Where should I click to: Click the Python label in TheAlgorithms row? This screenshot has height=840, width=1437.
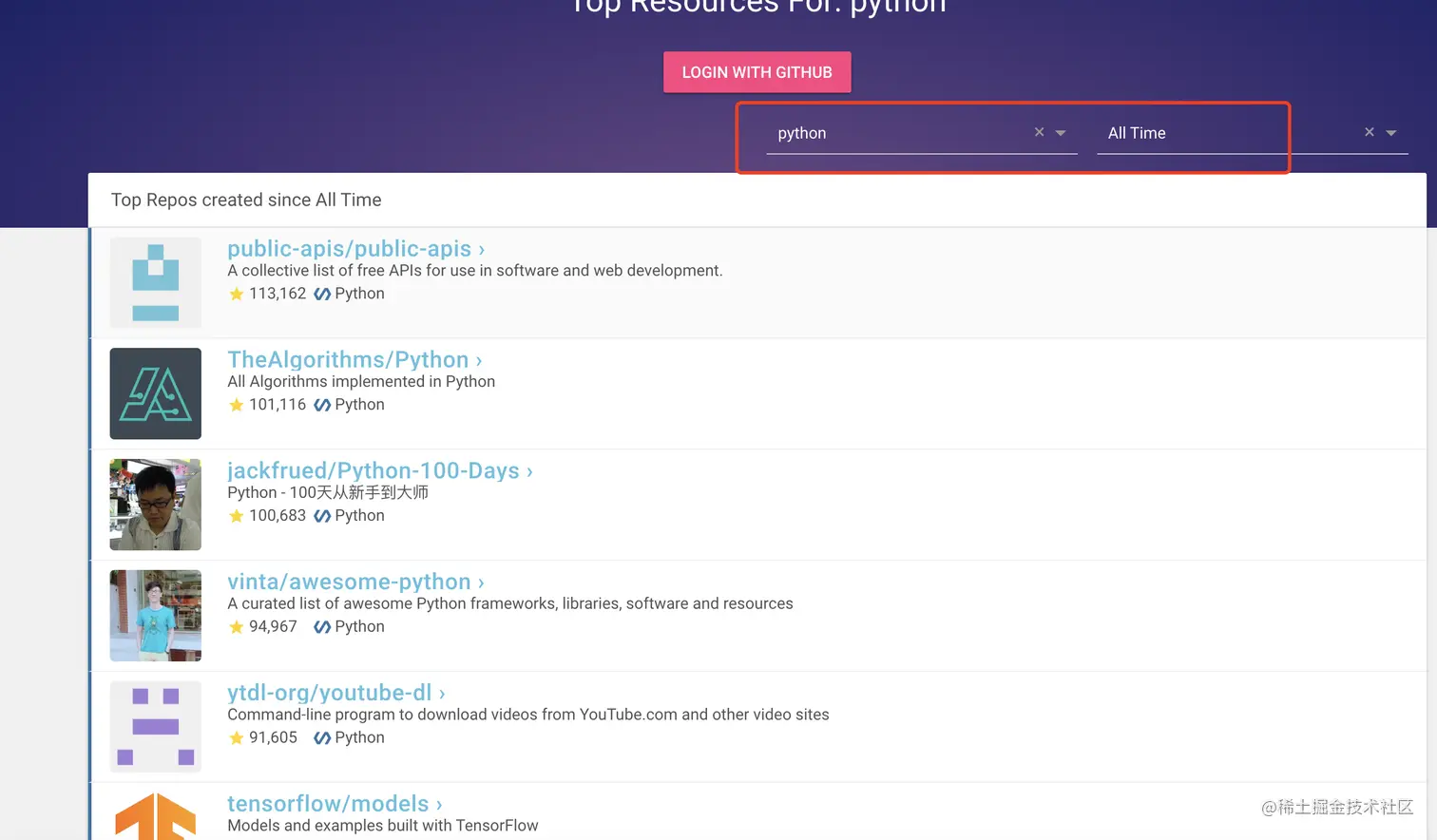click(359, 405)
